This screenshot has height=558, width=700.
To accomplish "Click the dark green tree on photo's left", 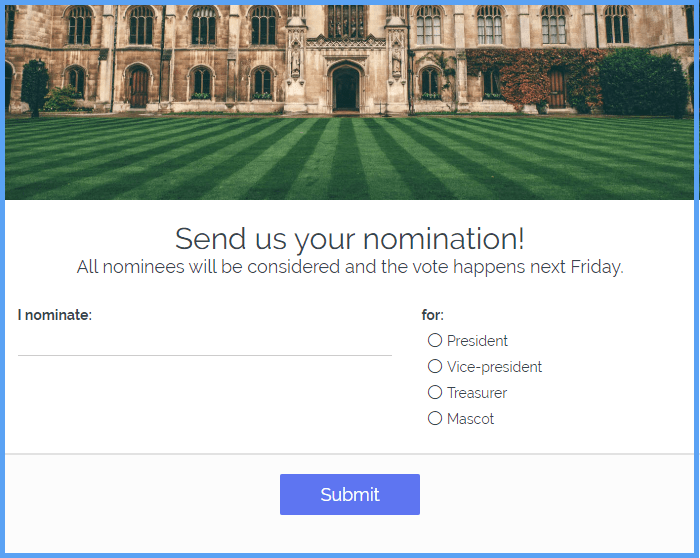I will pyautogui.click(x=35, y=85).
